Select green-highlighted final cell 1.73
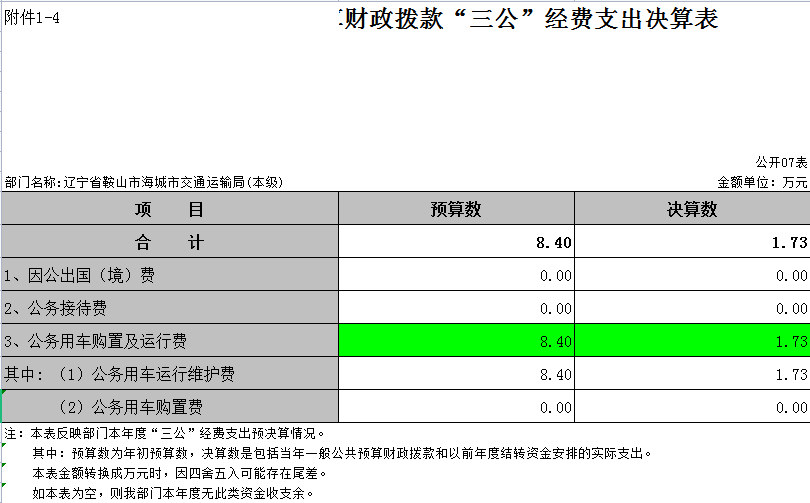This screenshot has width=810, height=503. tap(692, 341)
